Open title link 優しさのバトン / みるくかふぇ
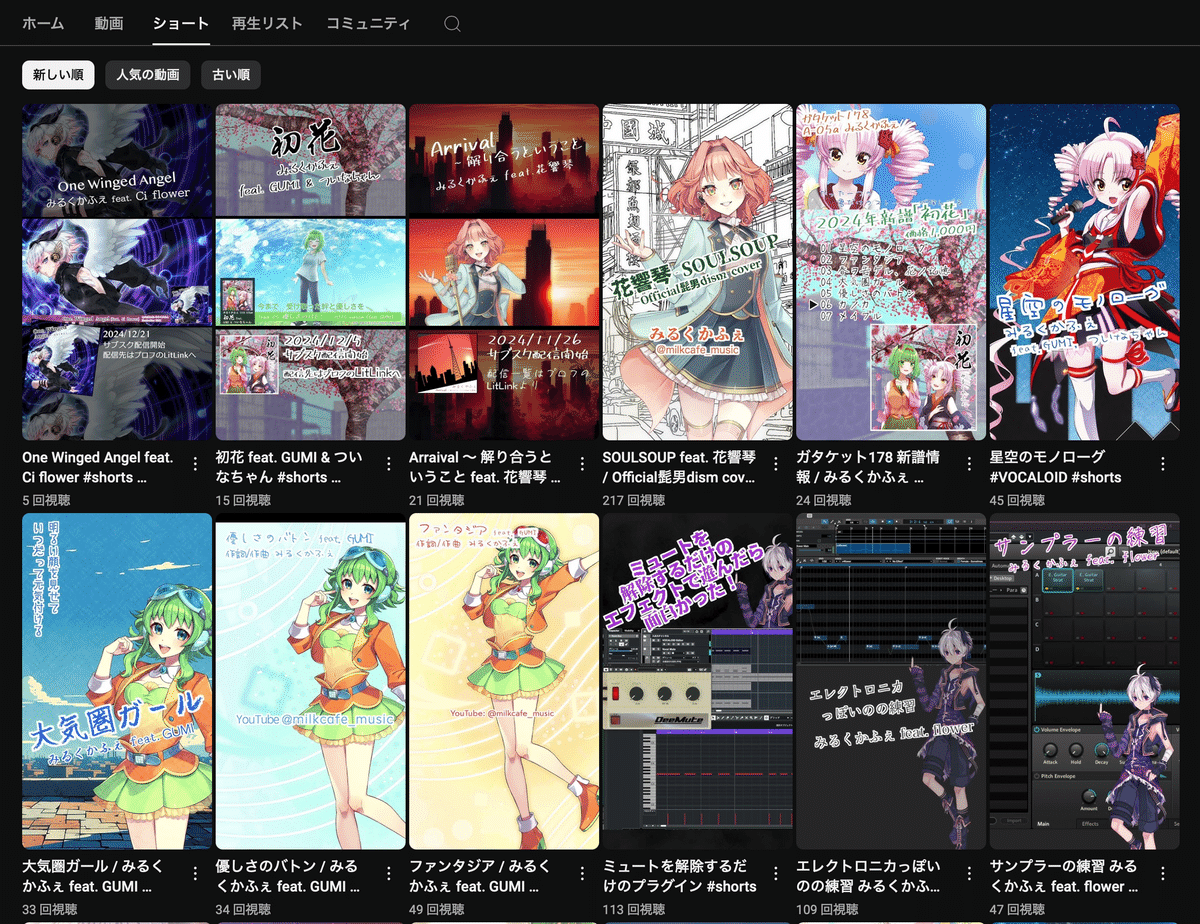Image resolution: width=1200 pixels, height=924 pixels. coord(287,876)
